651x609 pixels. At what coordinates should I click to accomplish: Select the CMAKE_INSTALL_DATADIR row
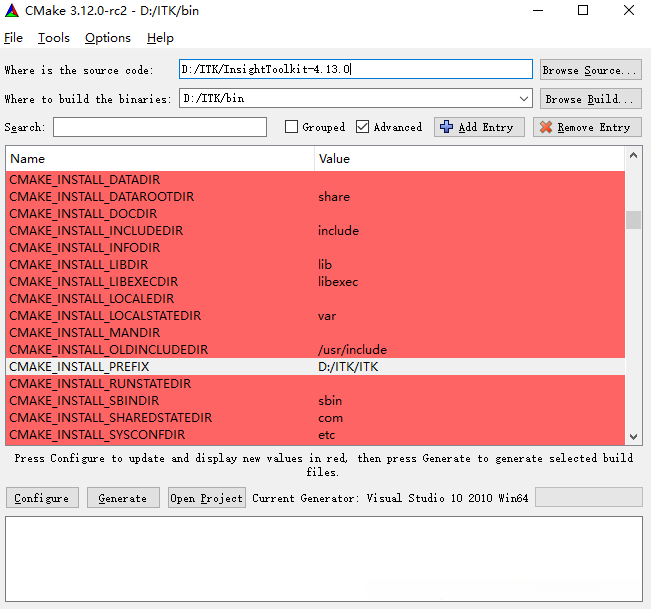coord(315,179)
